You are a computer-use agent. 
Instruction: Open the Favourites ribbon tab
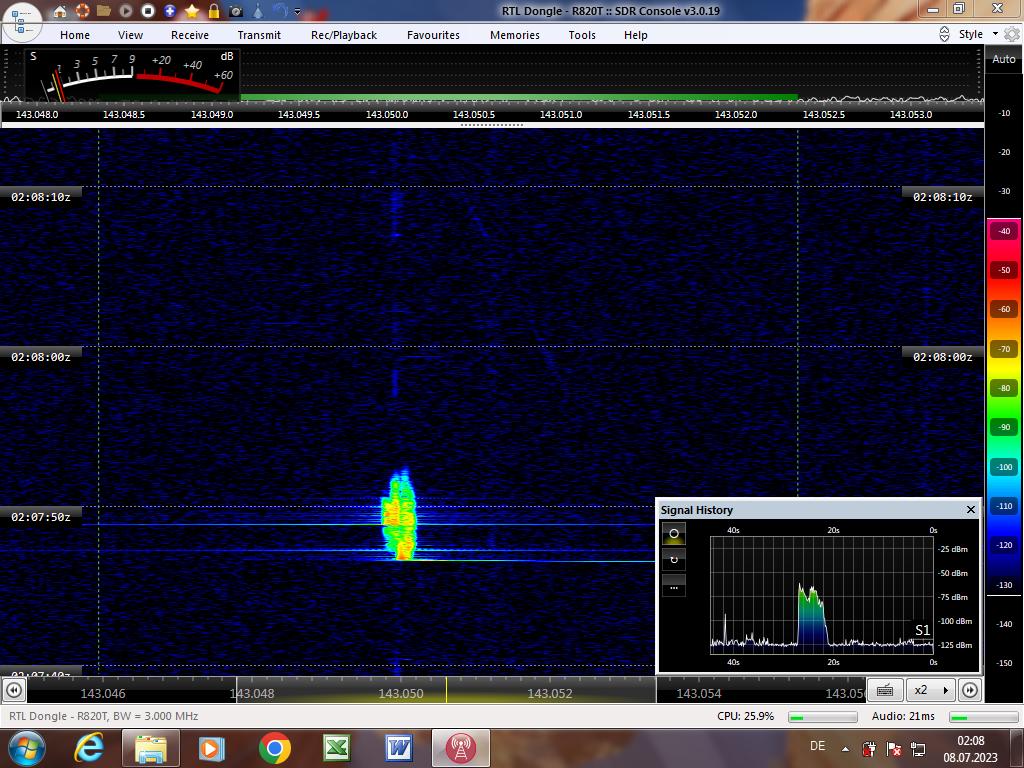click(x=433, y=35)
